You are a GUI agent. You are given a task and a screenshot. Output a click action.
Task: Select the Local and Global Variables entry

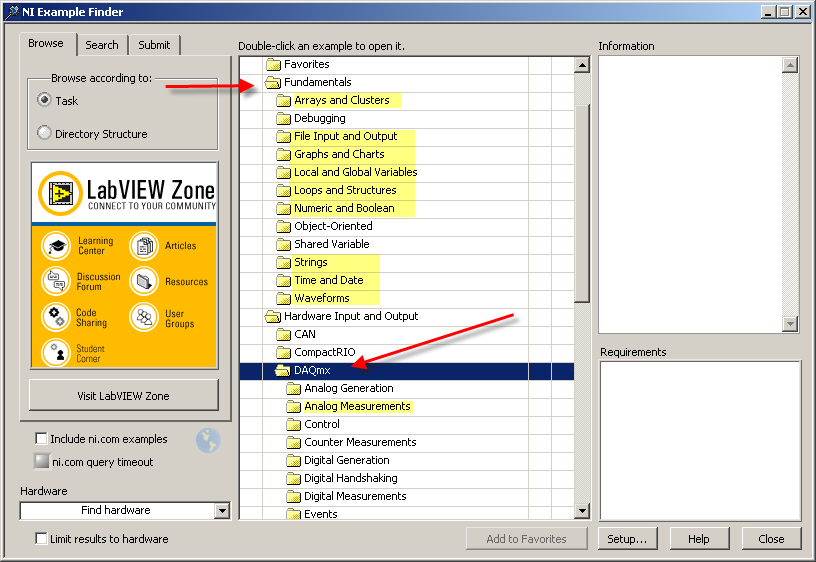(x=355, y=172)
